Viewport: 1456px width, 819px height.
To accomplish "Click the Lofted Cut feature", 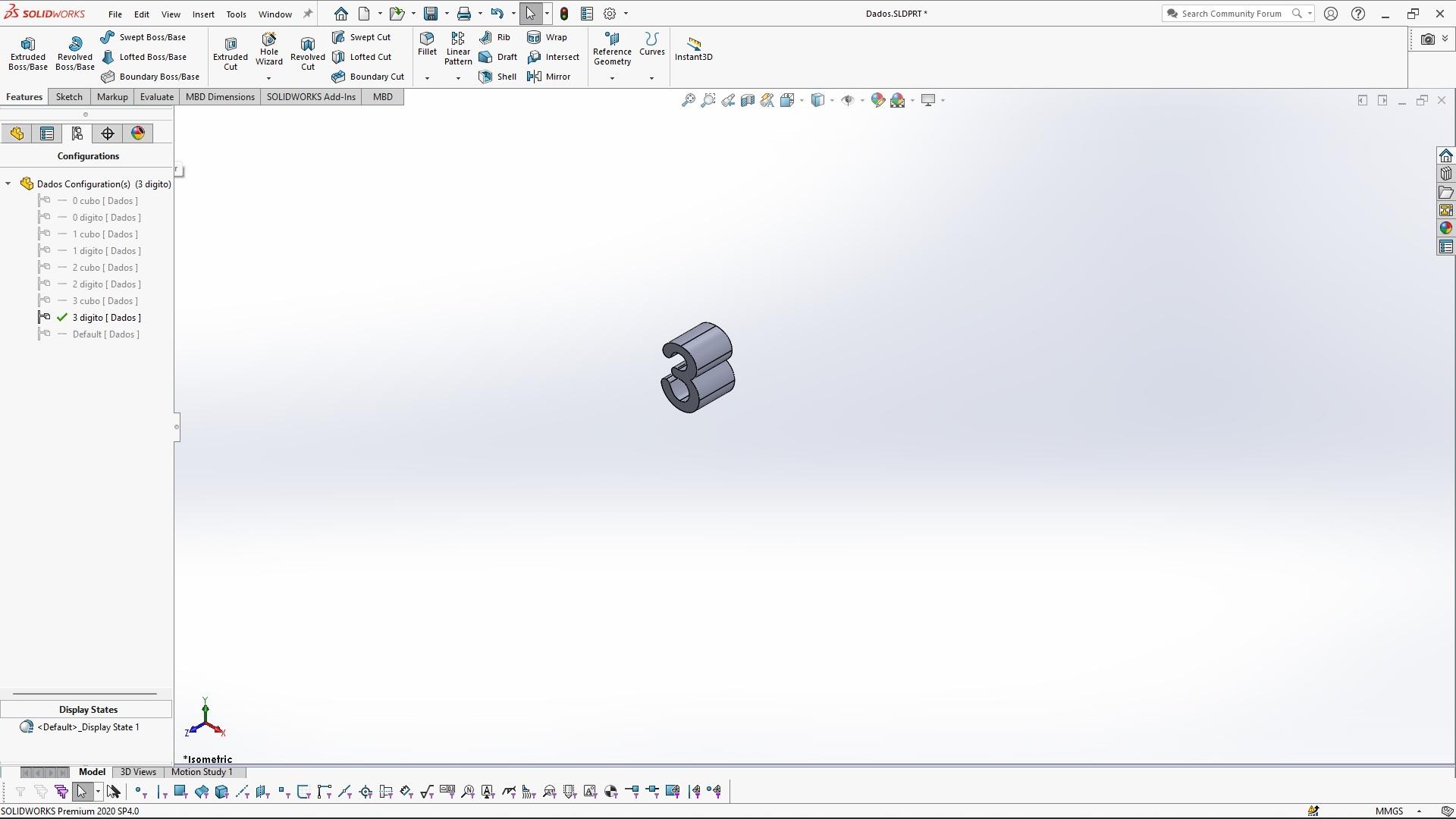I will pos(362,57).
